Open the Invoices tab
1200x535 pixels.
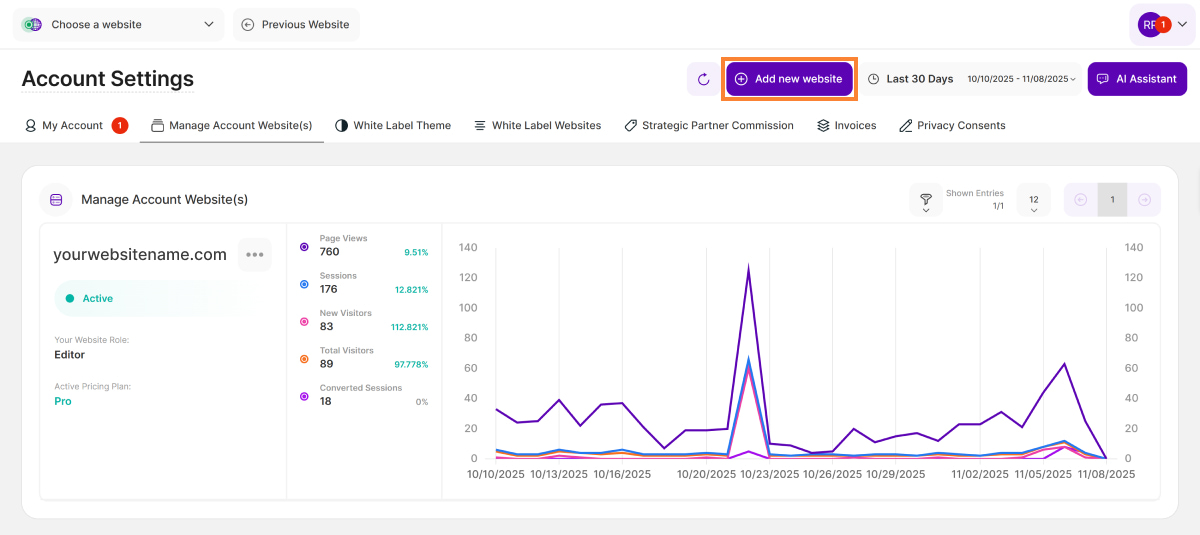[846, 126]
